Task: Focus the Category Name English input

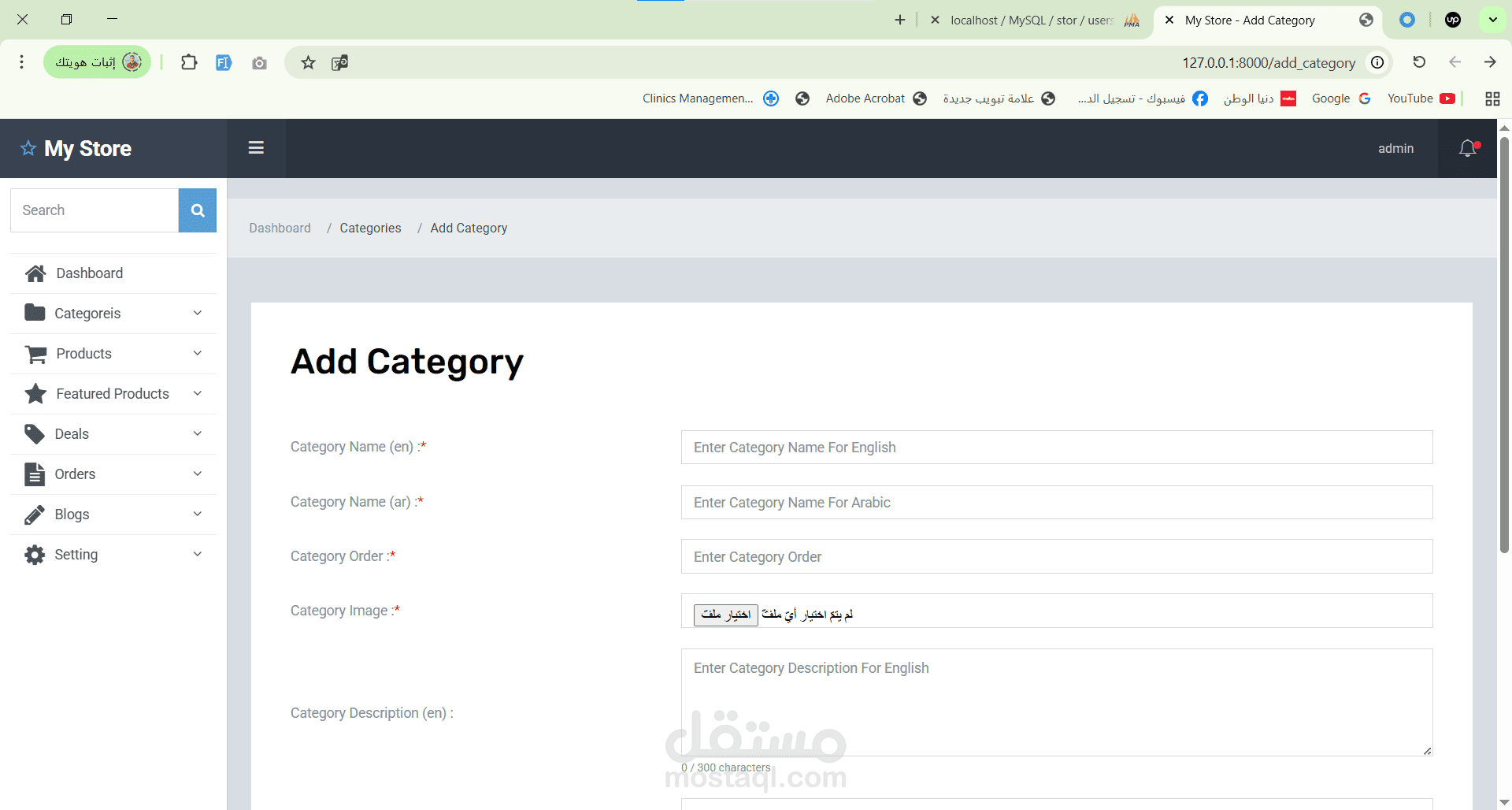Action: tap(1056, 448)
